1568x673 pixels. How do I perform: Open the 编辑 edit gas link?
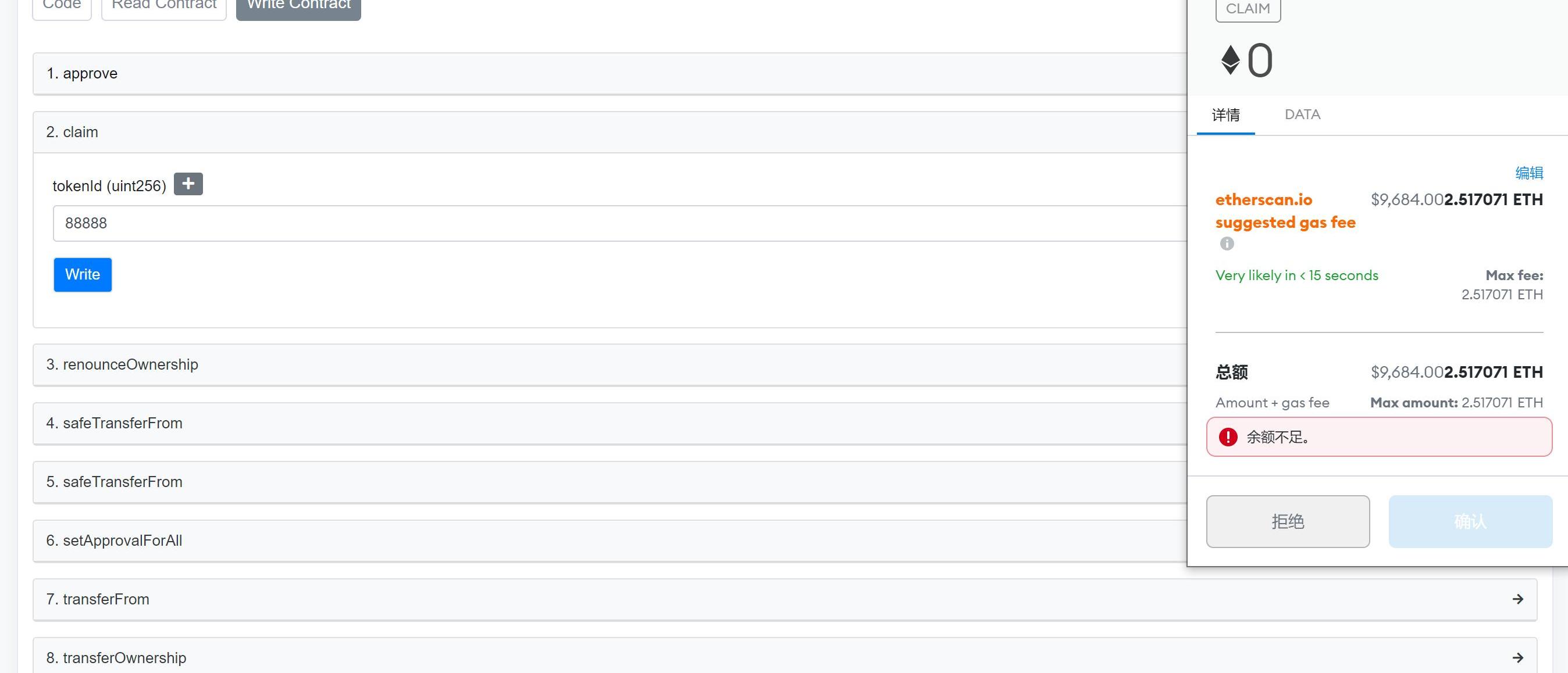(1528, 173)
